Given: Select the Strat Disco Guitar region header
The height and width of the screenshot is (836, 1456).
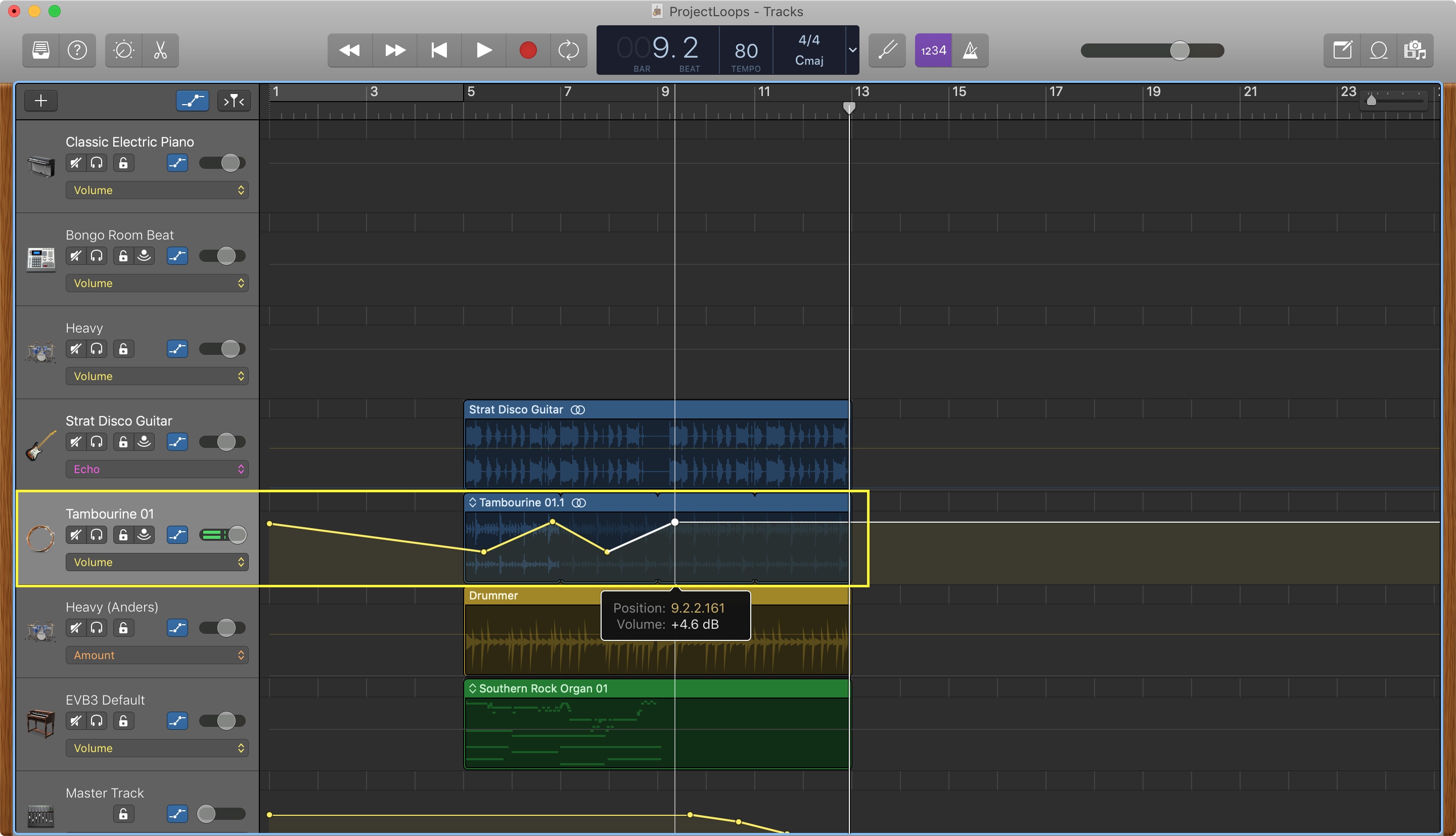Looking at the screenshot, I should tap(656, 409).
